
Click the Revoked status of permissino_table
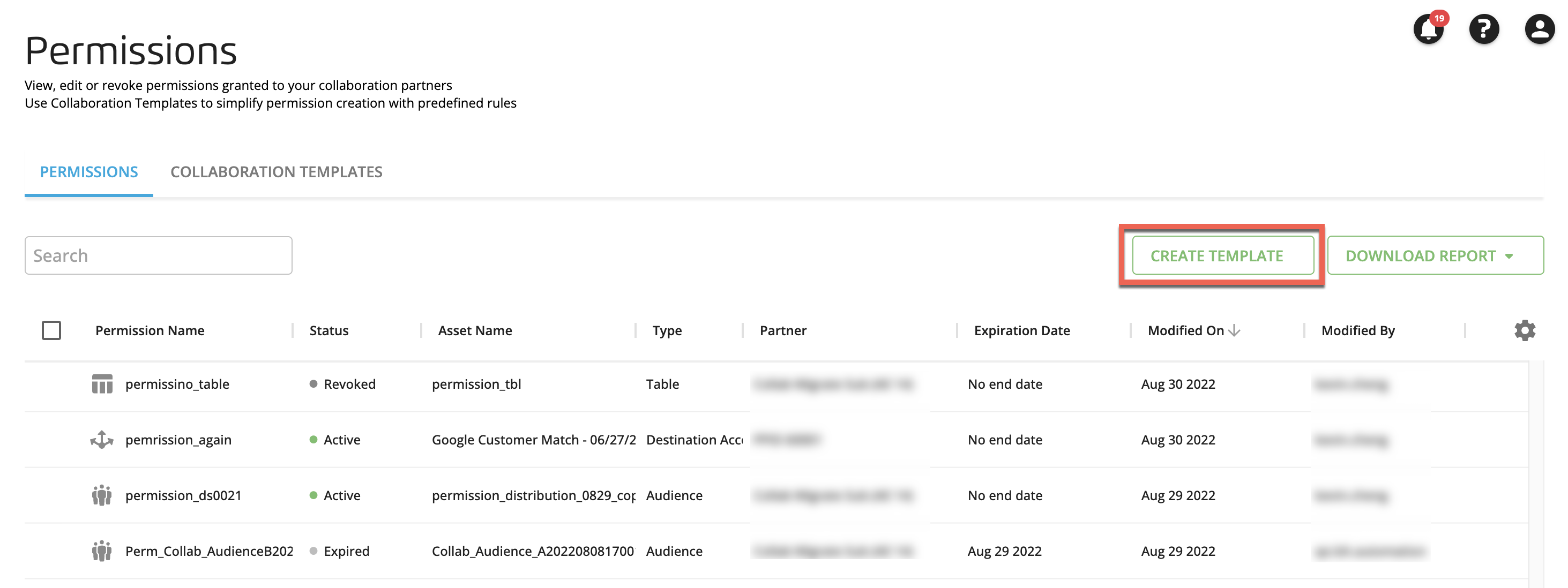tap(342, 385)
